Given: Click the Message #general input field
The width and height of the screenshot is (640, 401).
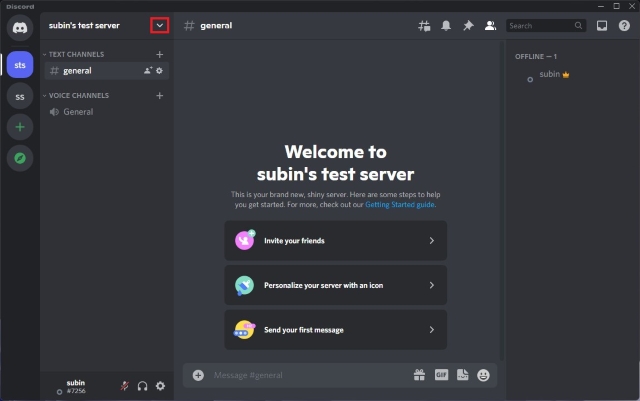Looking at the screenshot, I should click(x=300, y=375).
